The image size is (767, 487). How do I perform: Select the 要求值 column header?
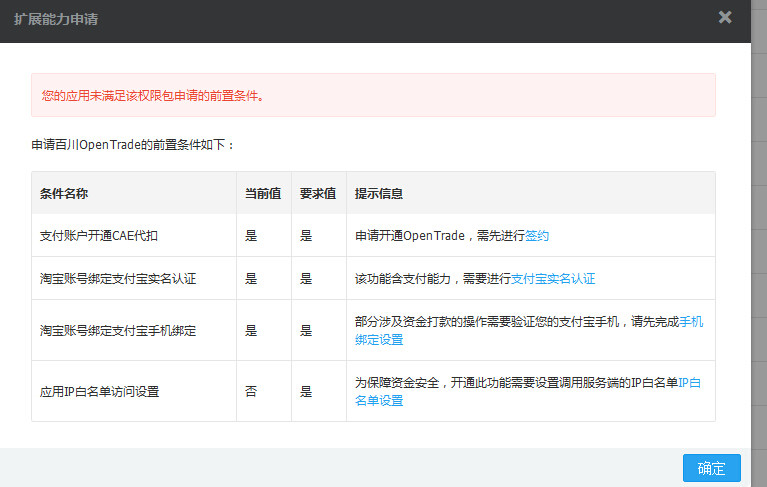318,194
